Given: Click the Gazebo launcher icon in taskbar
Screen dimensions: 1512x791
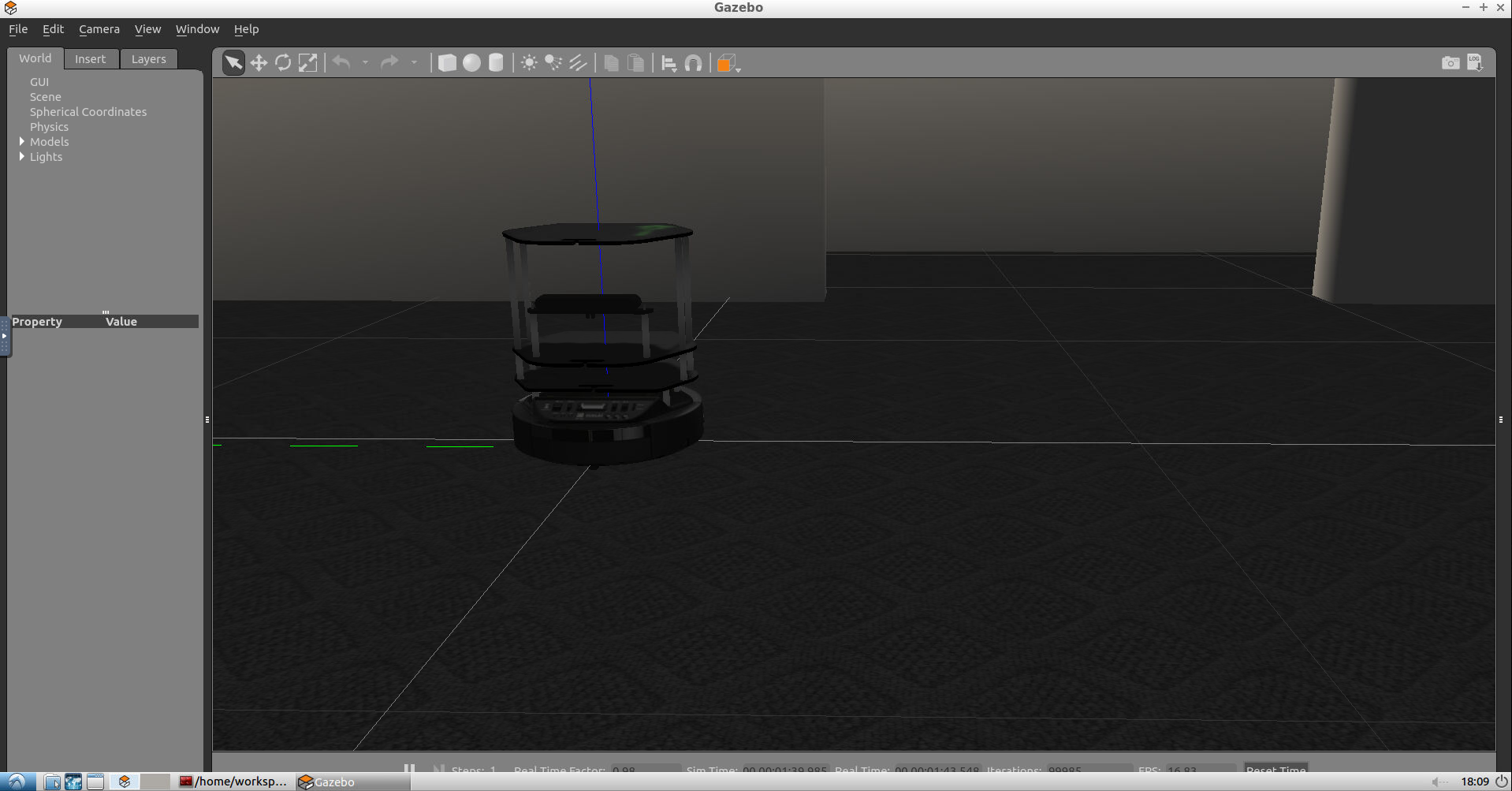Looking at the screenshot, I should click(125, 782).
